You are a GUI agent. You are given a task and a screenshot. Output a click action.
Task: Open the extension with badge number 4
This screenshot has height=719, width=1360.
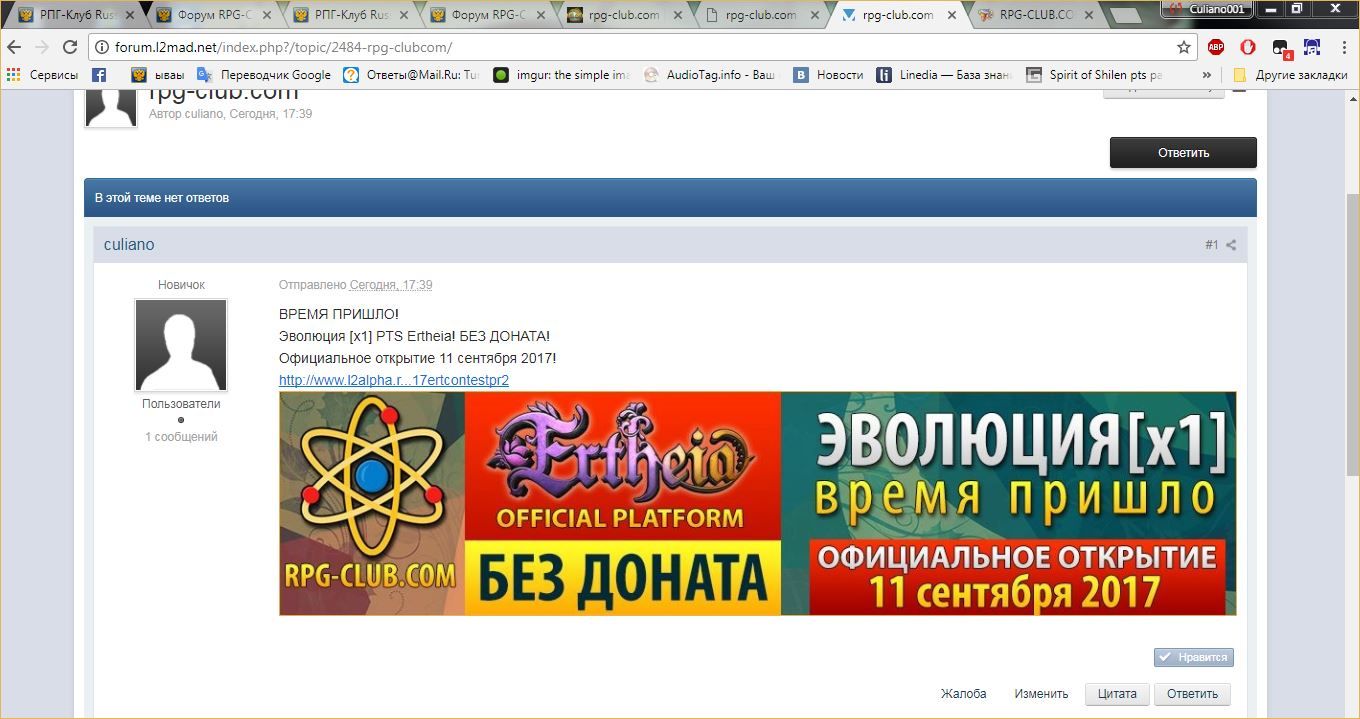coord(1281,48)
